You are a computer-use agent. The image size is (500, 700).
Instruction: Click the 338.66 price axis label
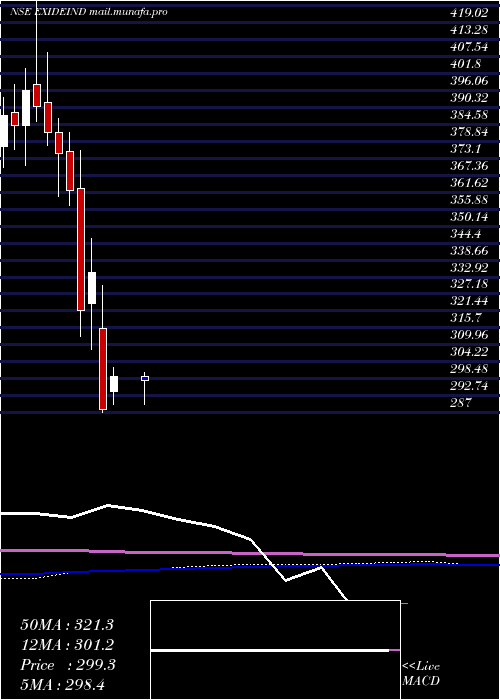469,250
